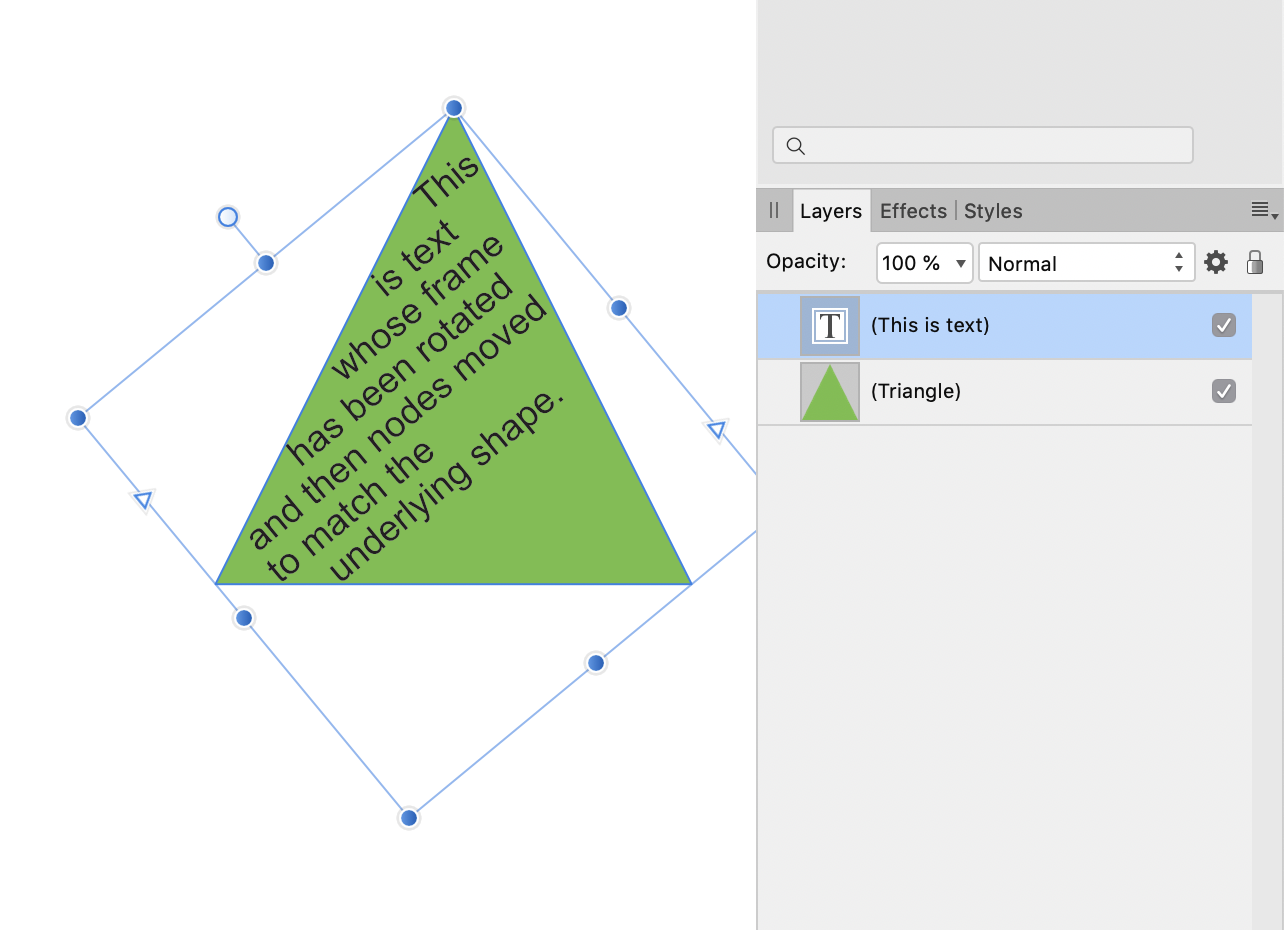Viewport: 1284px width, 930px height.
Task: Lock the selected layer with padlock icon
Action: (x=1255, y=263)
